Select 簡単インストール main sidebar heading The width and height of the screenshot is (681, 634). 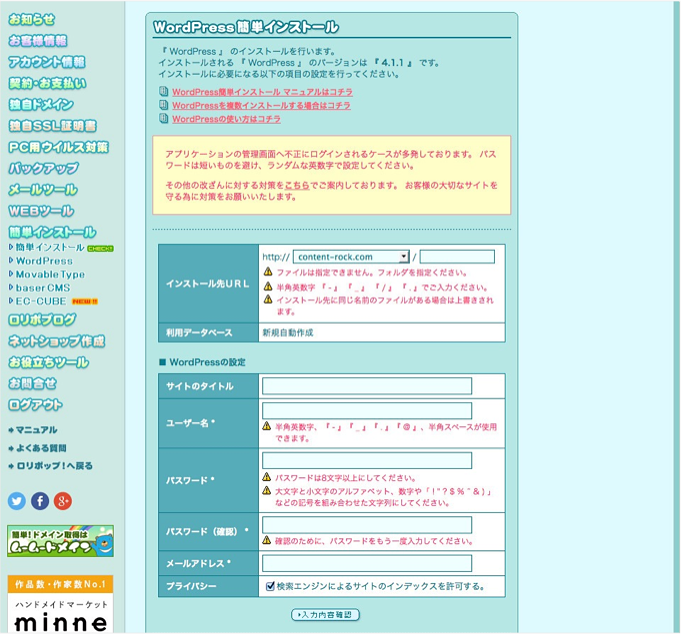point(53,232)
